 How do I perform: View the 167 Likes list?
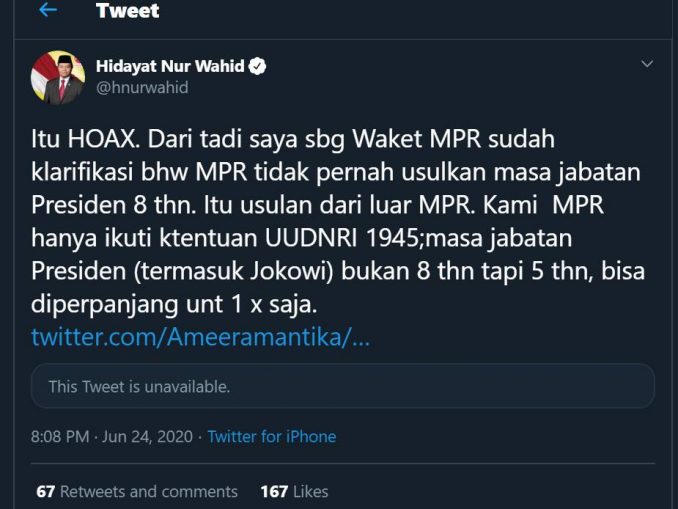click(x=294, y=492)
